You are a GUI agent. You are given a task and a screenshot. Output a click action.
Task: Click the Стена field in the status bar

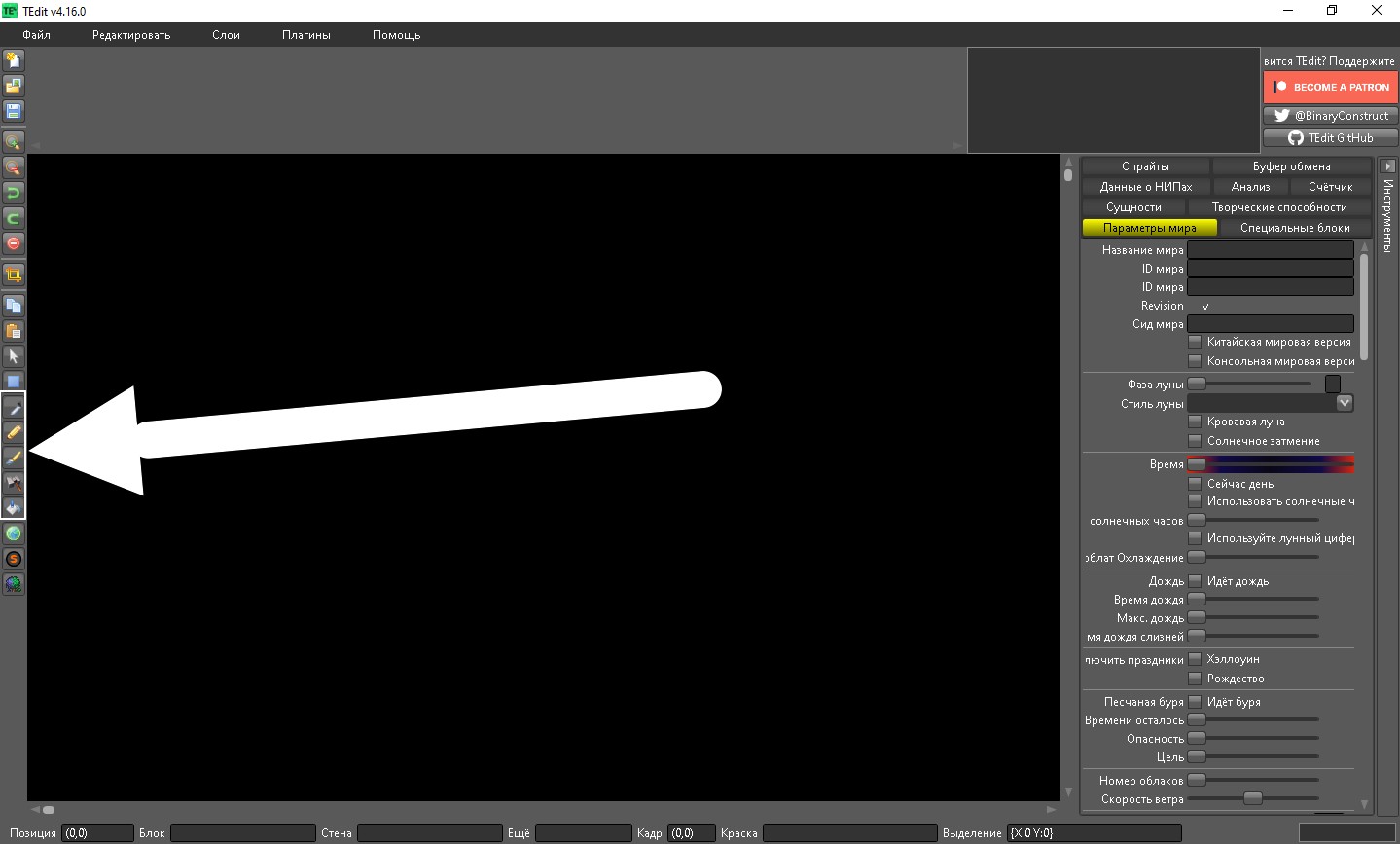[430, 833]
